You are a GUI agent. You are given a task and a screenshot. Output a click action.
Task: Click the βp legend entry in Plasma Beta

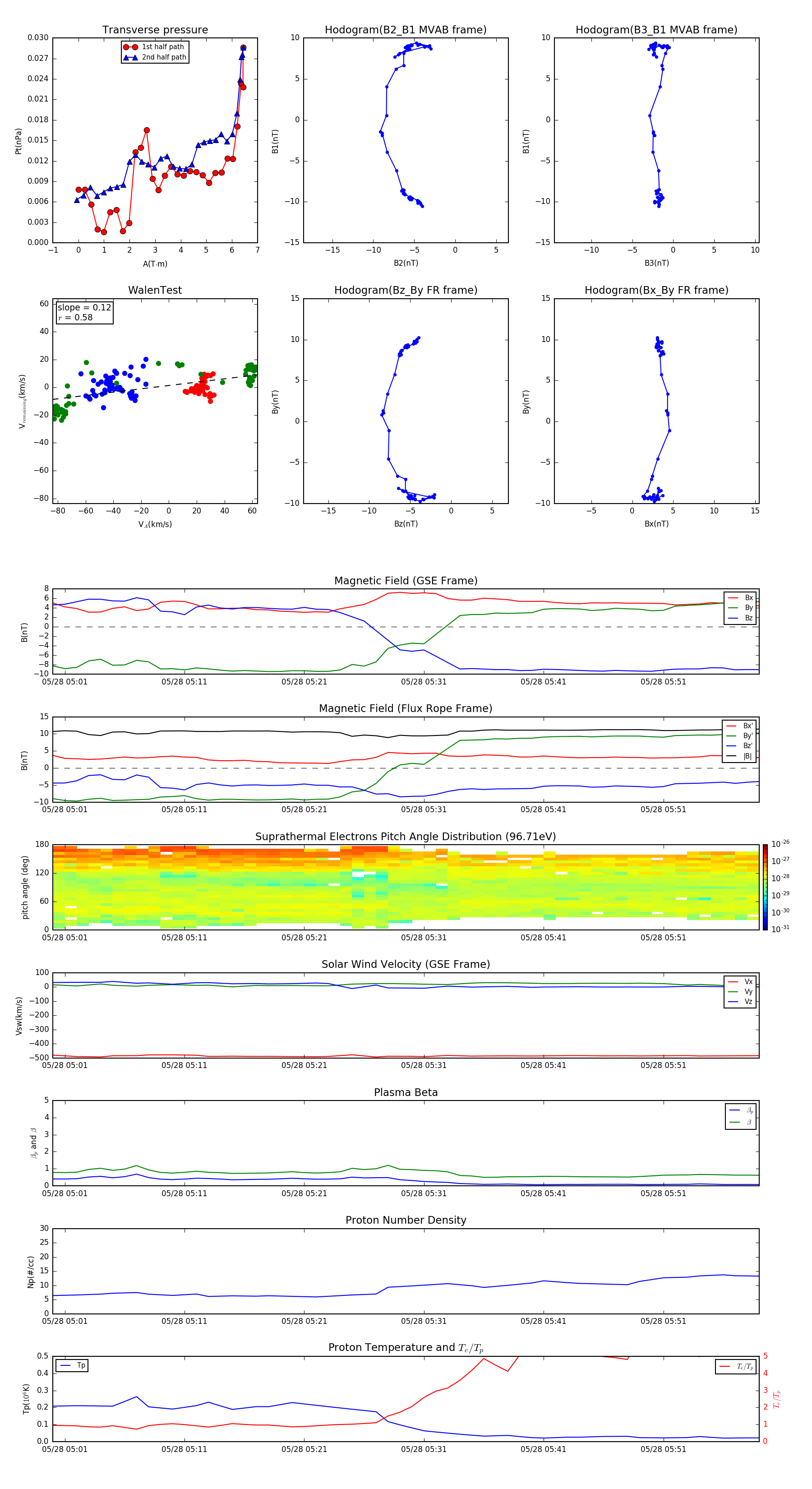(741, 1110)
